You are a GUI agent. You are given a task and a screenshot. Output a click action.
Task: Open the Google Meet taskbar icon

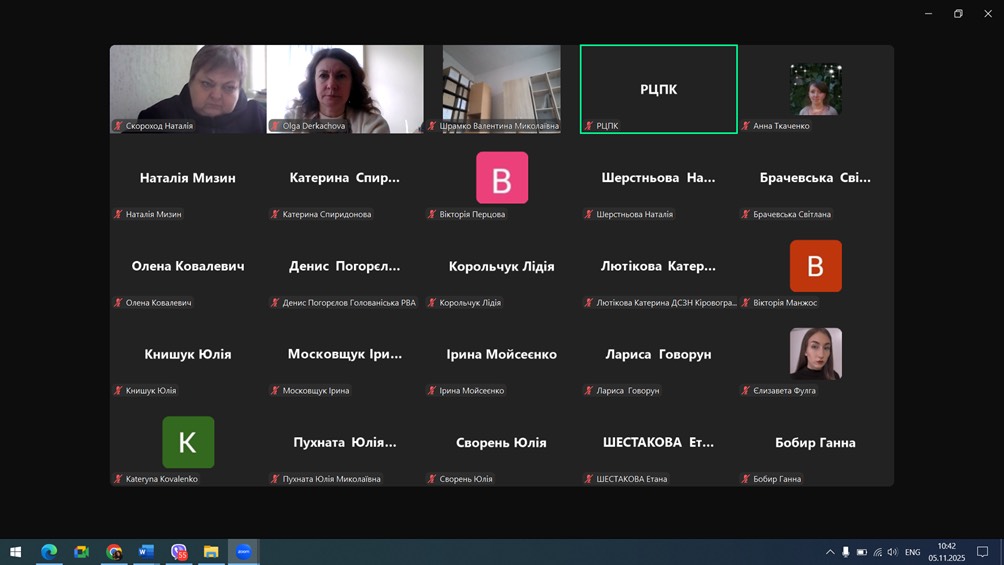[82, 551]
